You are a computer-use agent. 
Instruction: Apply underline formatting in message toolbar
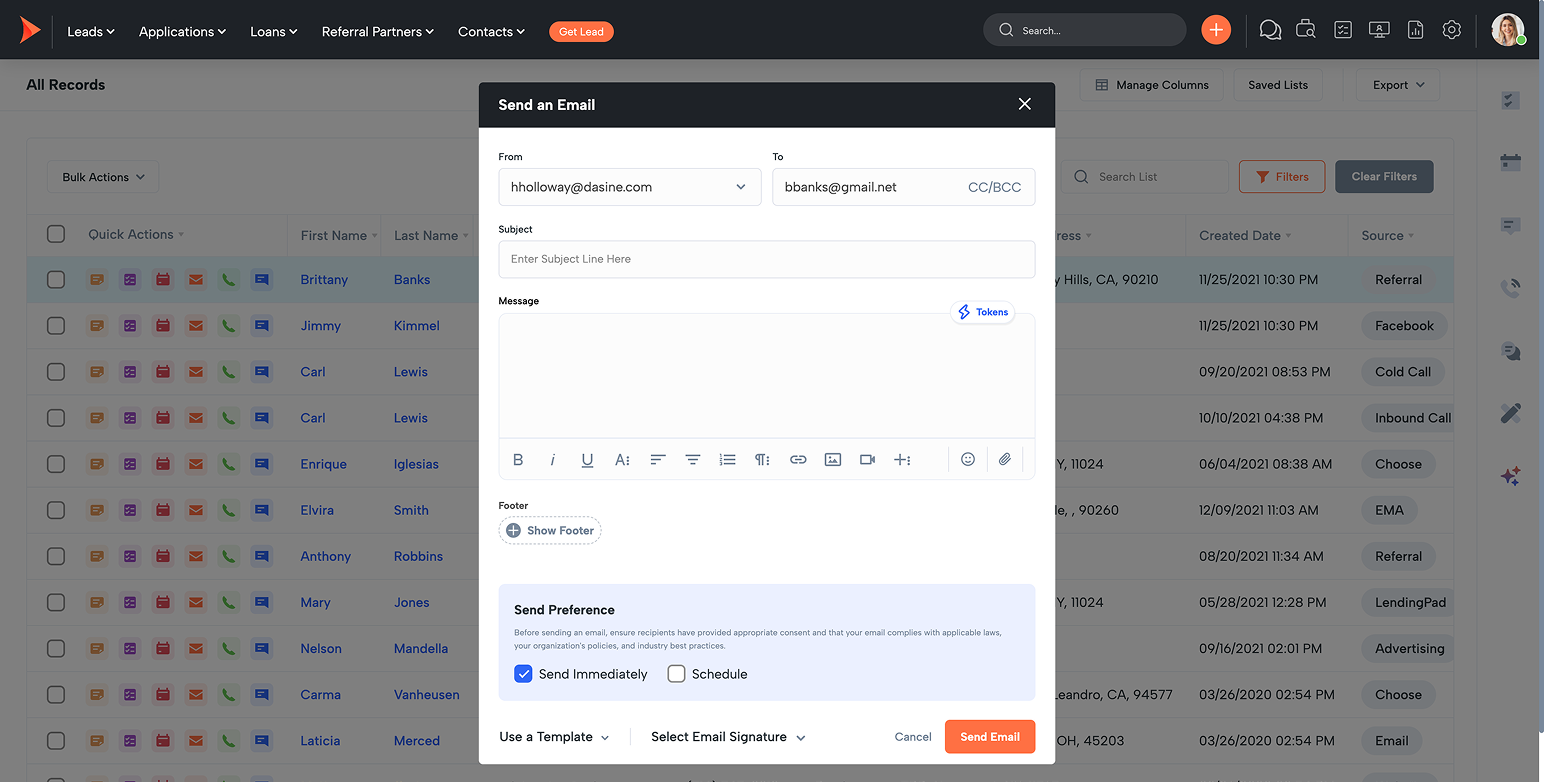(587, 460)
